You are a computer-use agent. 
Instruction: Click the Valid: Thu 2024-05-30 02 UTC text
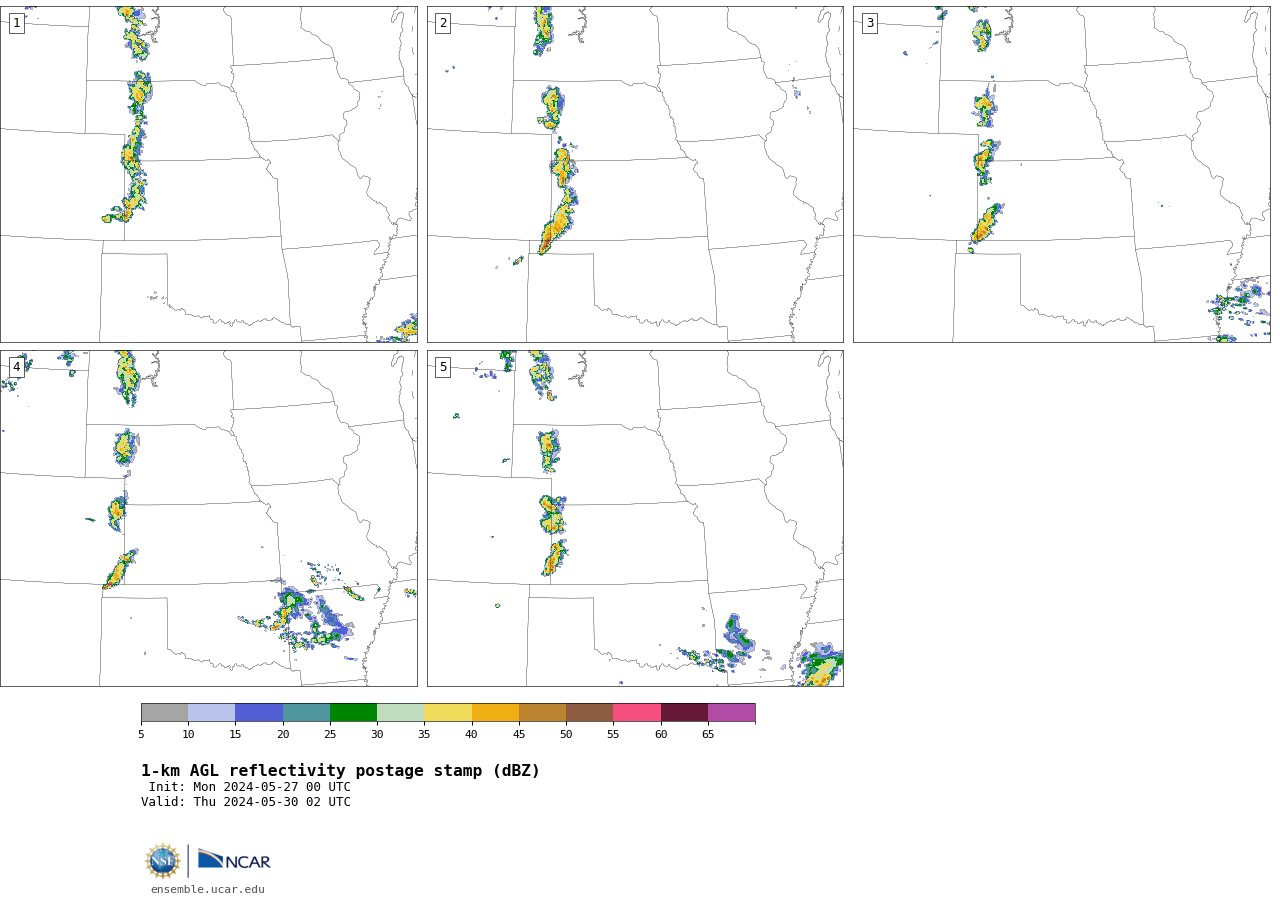[246, 802]
